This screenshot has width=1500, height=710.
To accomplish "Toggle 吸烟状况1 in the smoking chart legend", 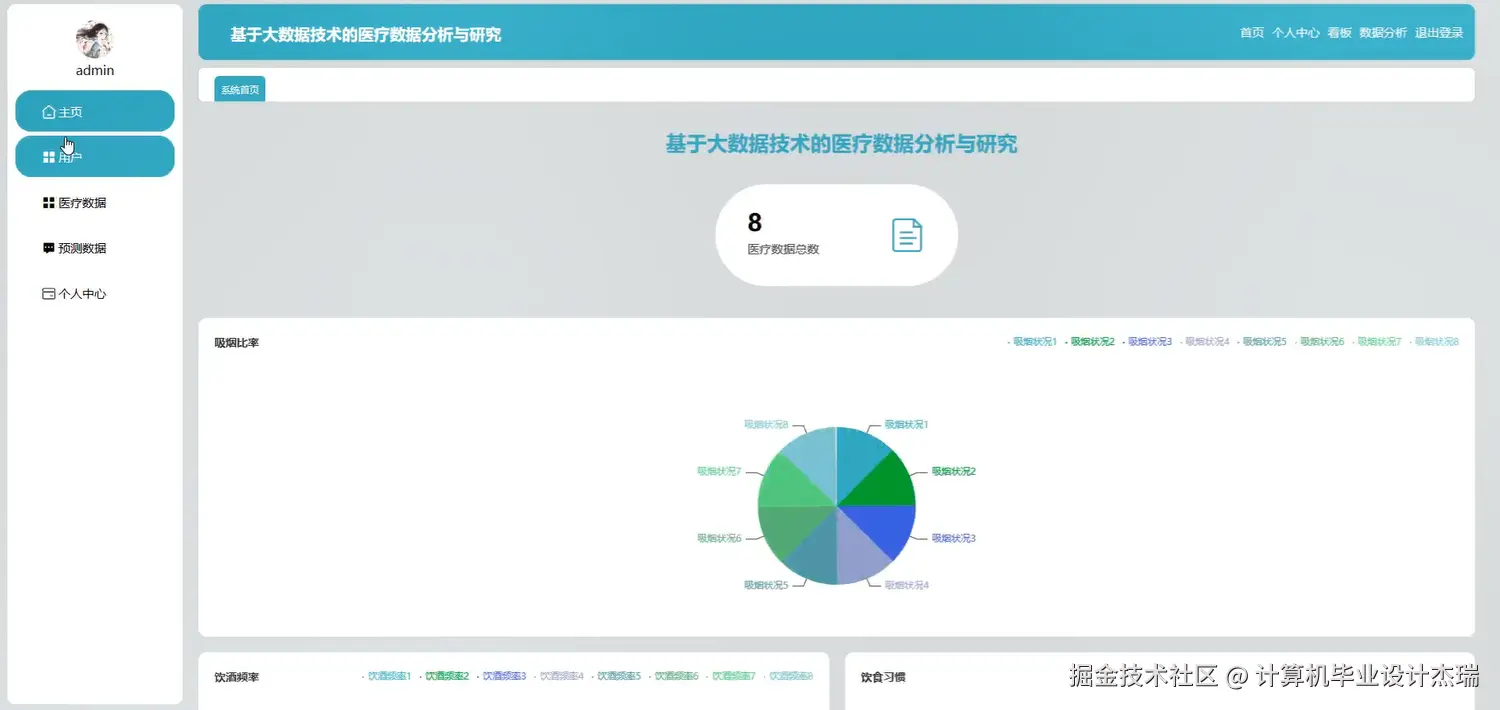I will 1032,342.
